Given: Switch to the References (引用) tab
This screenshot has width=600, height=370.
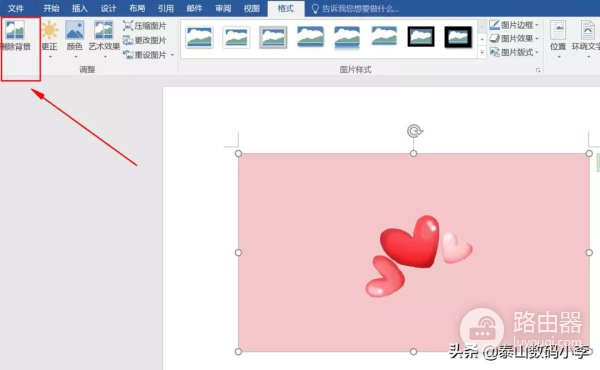Looking at the screenshot, I should 166,8.
